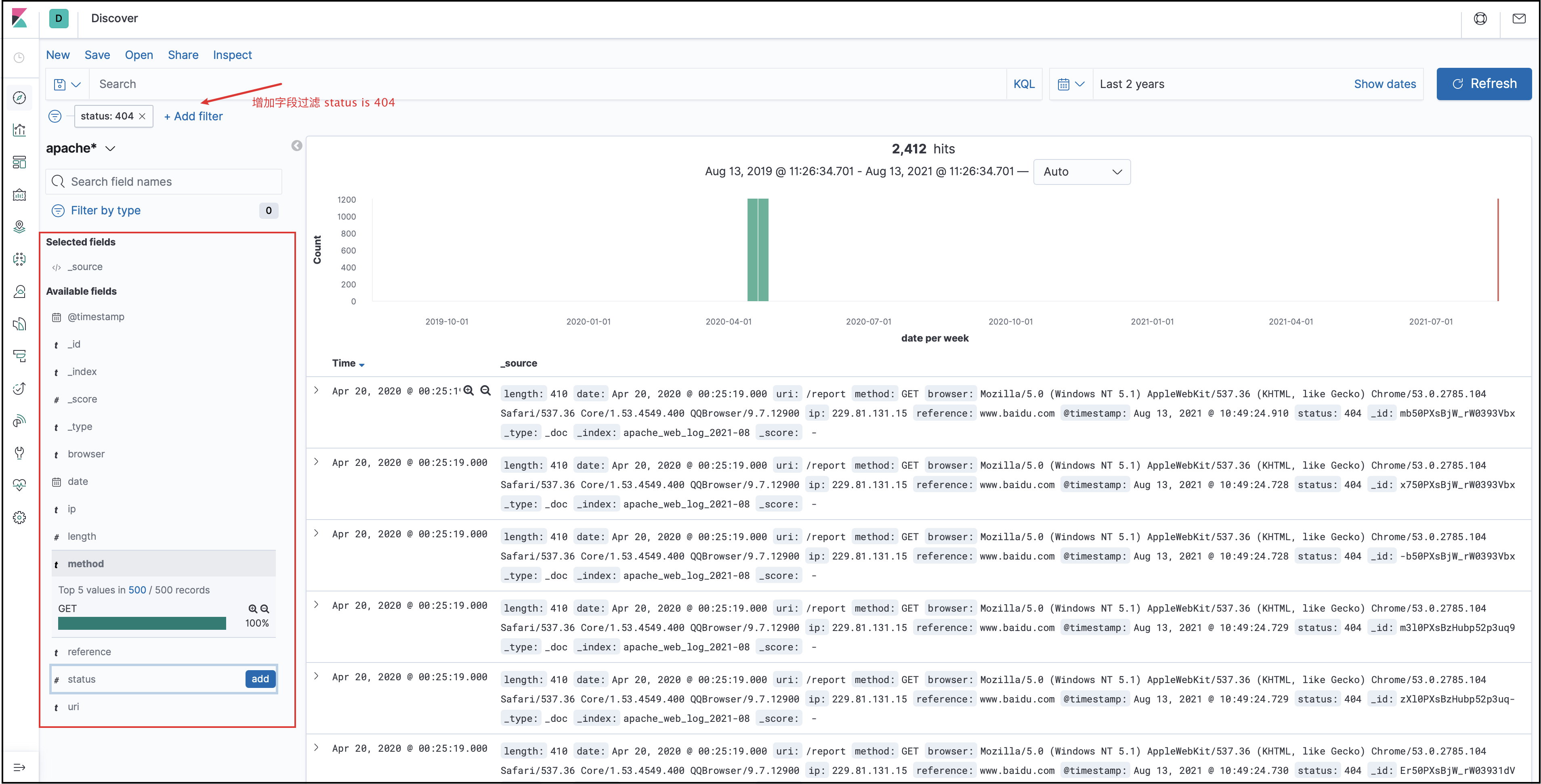1541x784 pixels.
Task: Remove the status: 404 filter
Action: coord(143,117)
